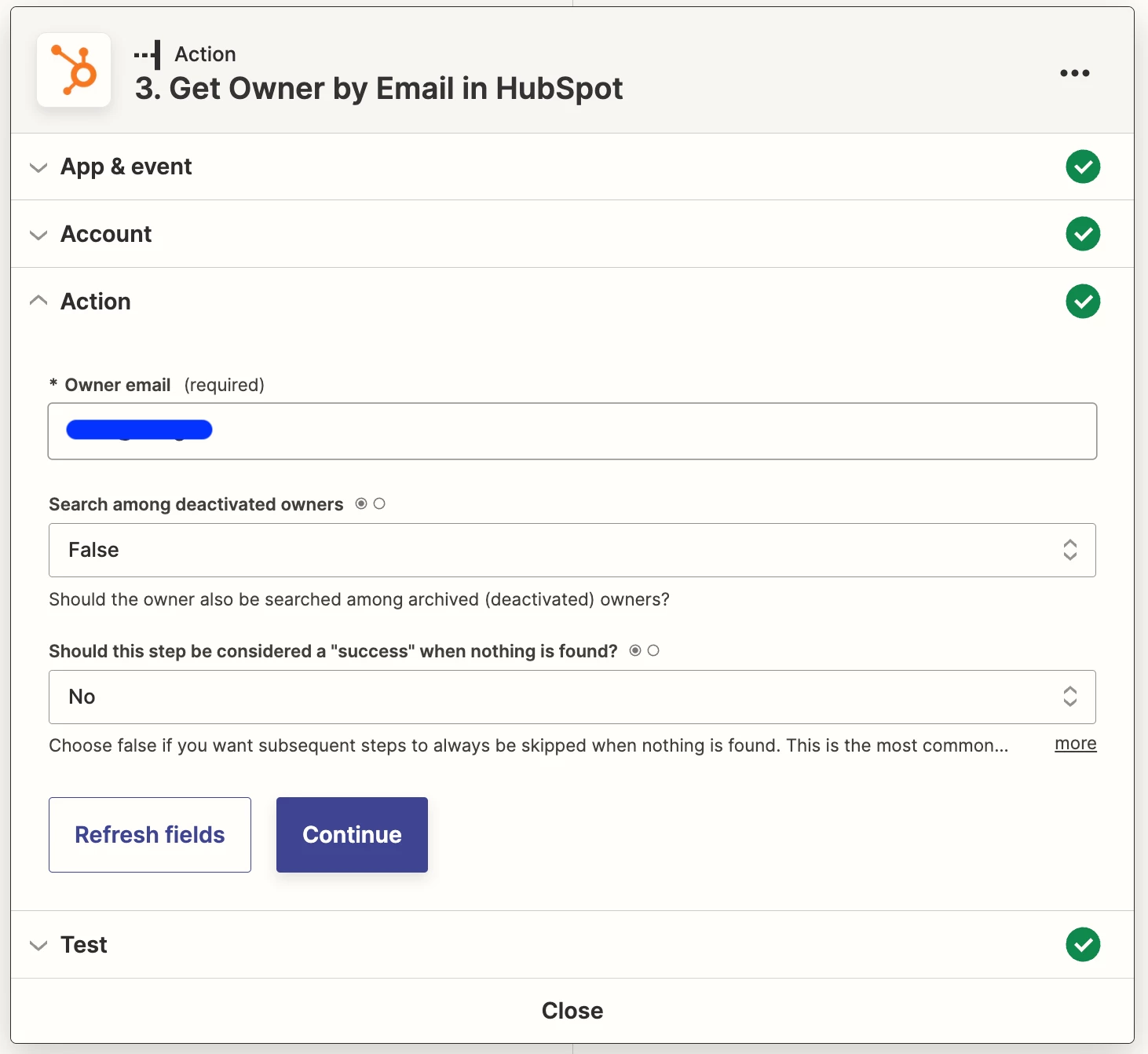Select first radio for deactivated owners field
The width and height of the screenshot is (1148, 1054).
pos(361,503)
